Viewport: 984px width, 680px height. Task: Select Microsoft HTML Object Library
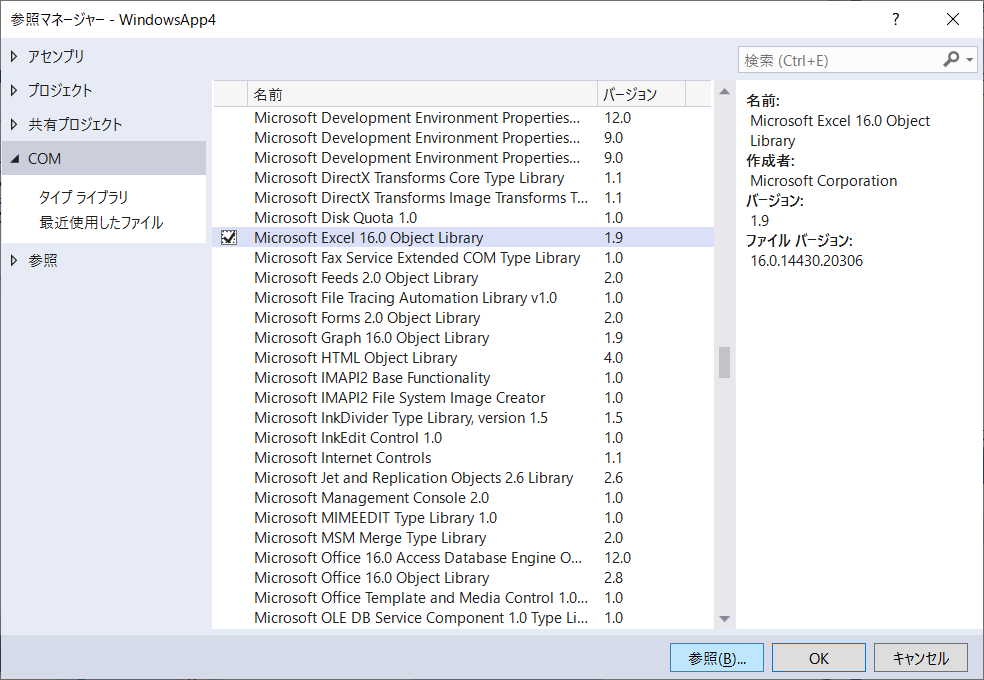463,358
